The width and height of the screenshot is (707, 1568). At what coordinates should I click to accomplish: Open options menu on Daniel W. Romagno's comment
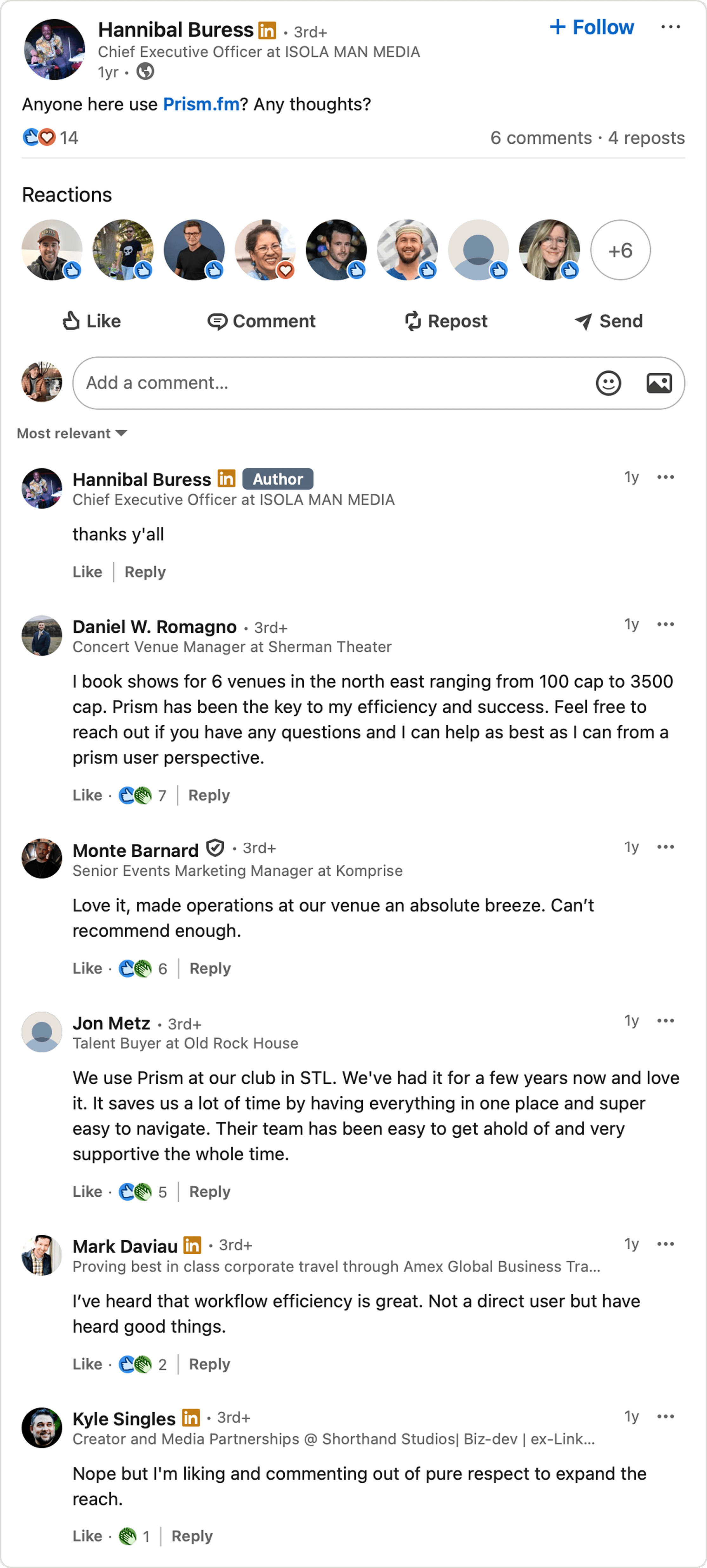(x=666, y=623)
